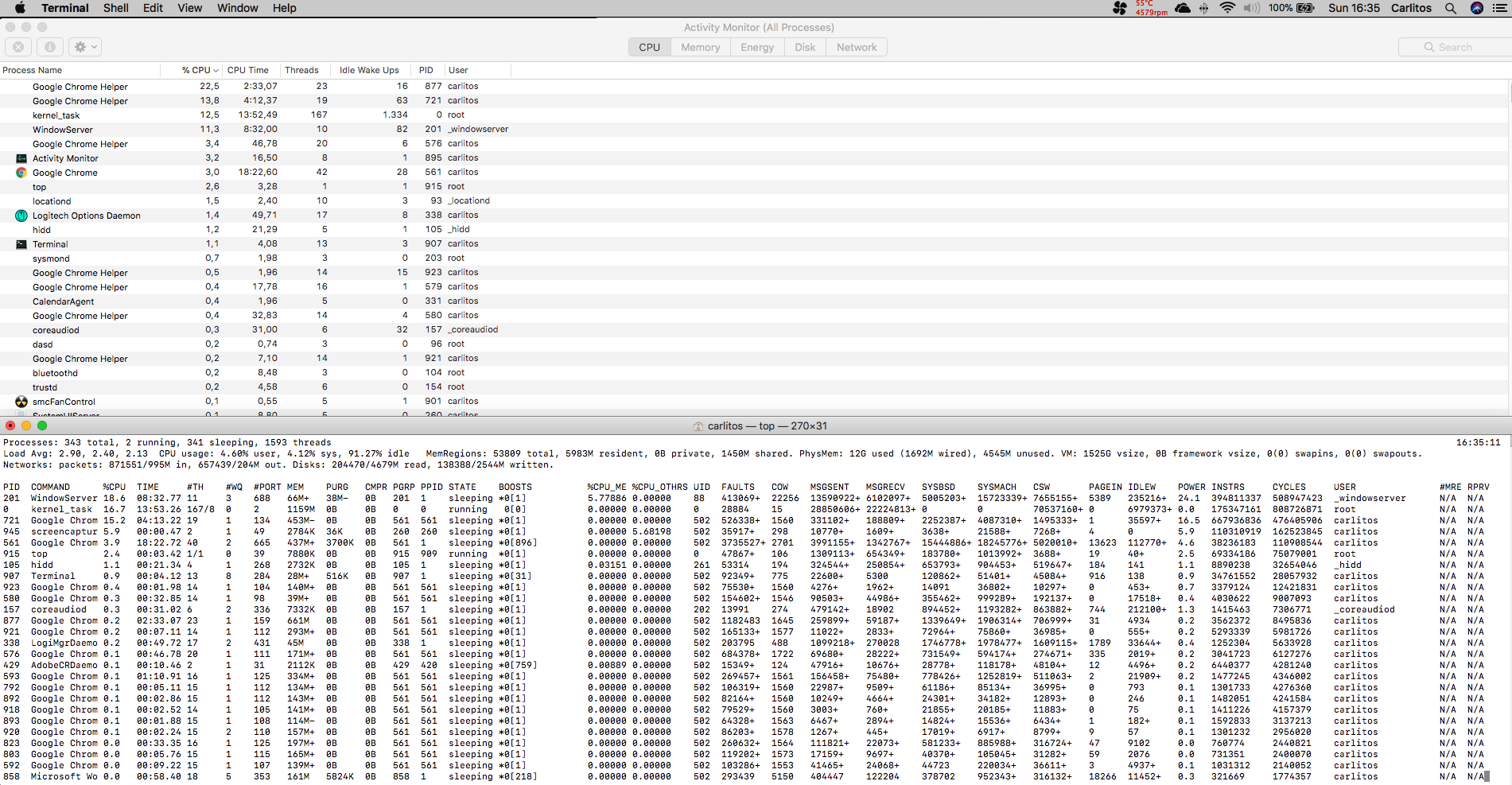Click the smcFanControl fan icon in menu bar
This screenshot has width=1512, height=785.
pos(1120,8)
